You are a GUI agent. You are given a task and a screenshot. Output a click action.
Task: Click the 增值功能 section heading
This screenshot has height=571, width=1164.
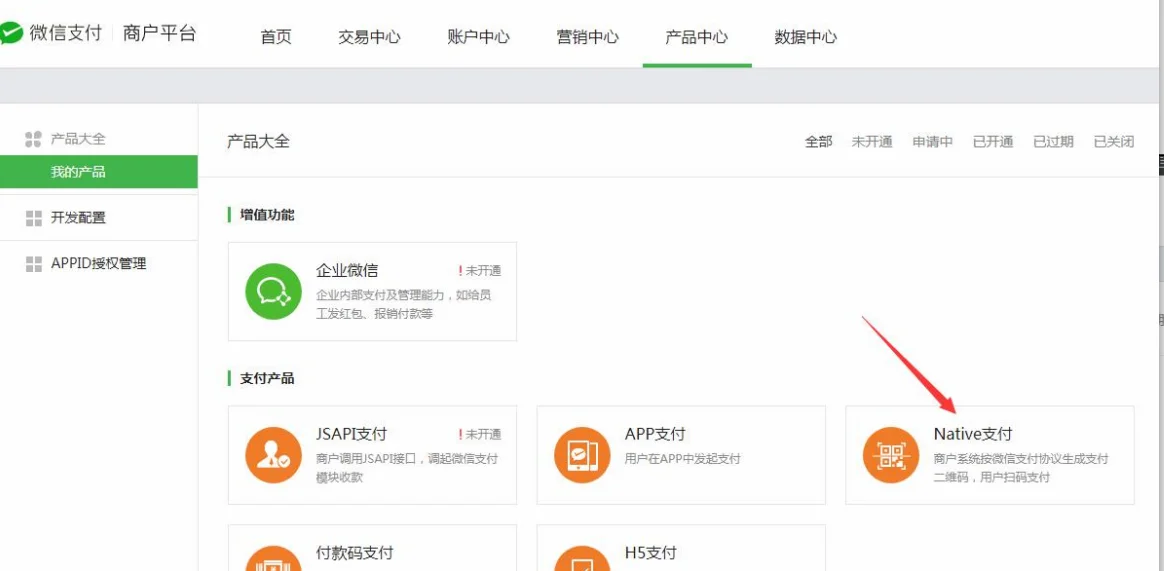click(x=267, y=215)
